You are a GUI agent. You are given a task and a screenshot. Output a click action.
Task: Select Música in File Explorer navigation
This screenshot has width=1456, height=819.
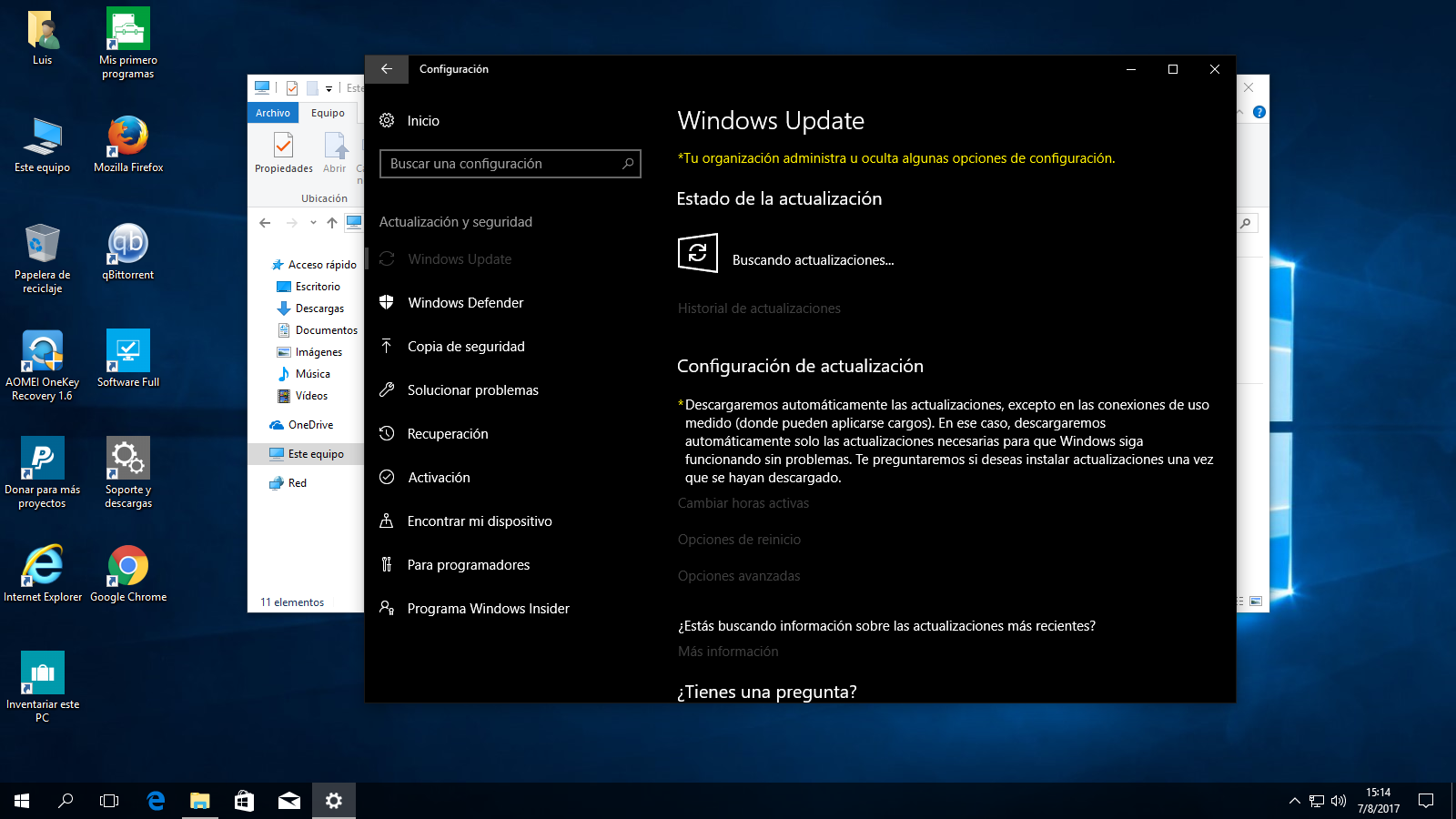click(x=303, y=374)
